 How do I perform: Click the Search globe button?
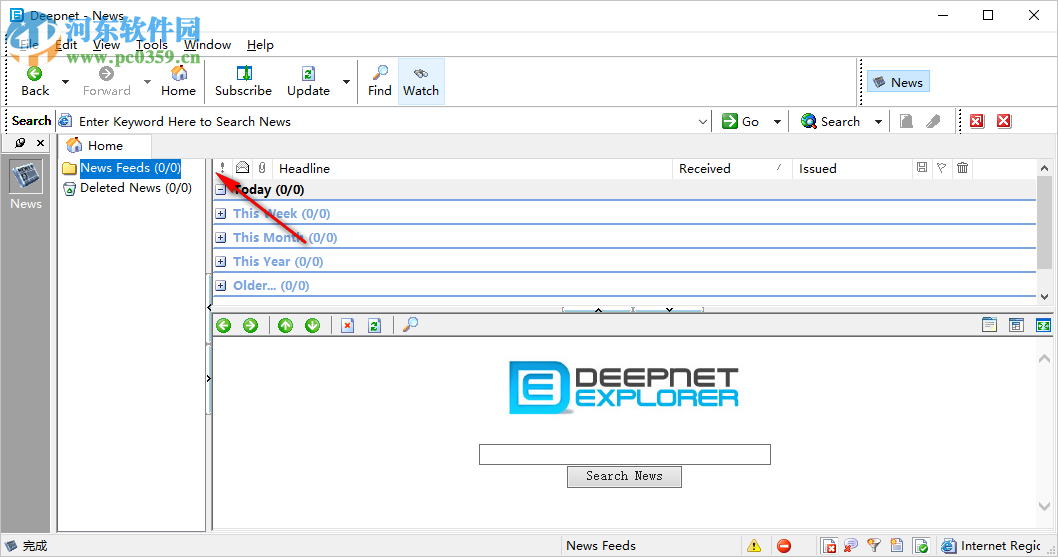(x=831, y=122)
